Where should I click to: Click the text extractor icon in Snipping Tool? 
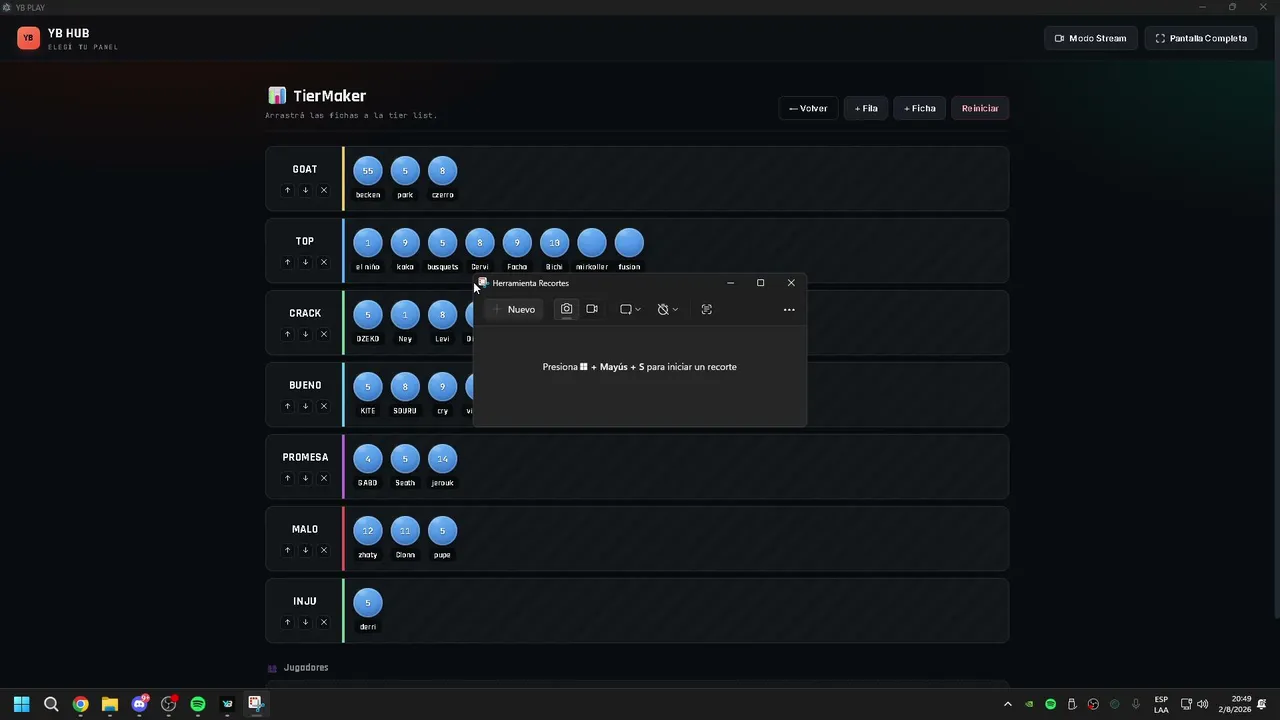click(706, 309)
